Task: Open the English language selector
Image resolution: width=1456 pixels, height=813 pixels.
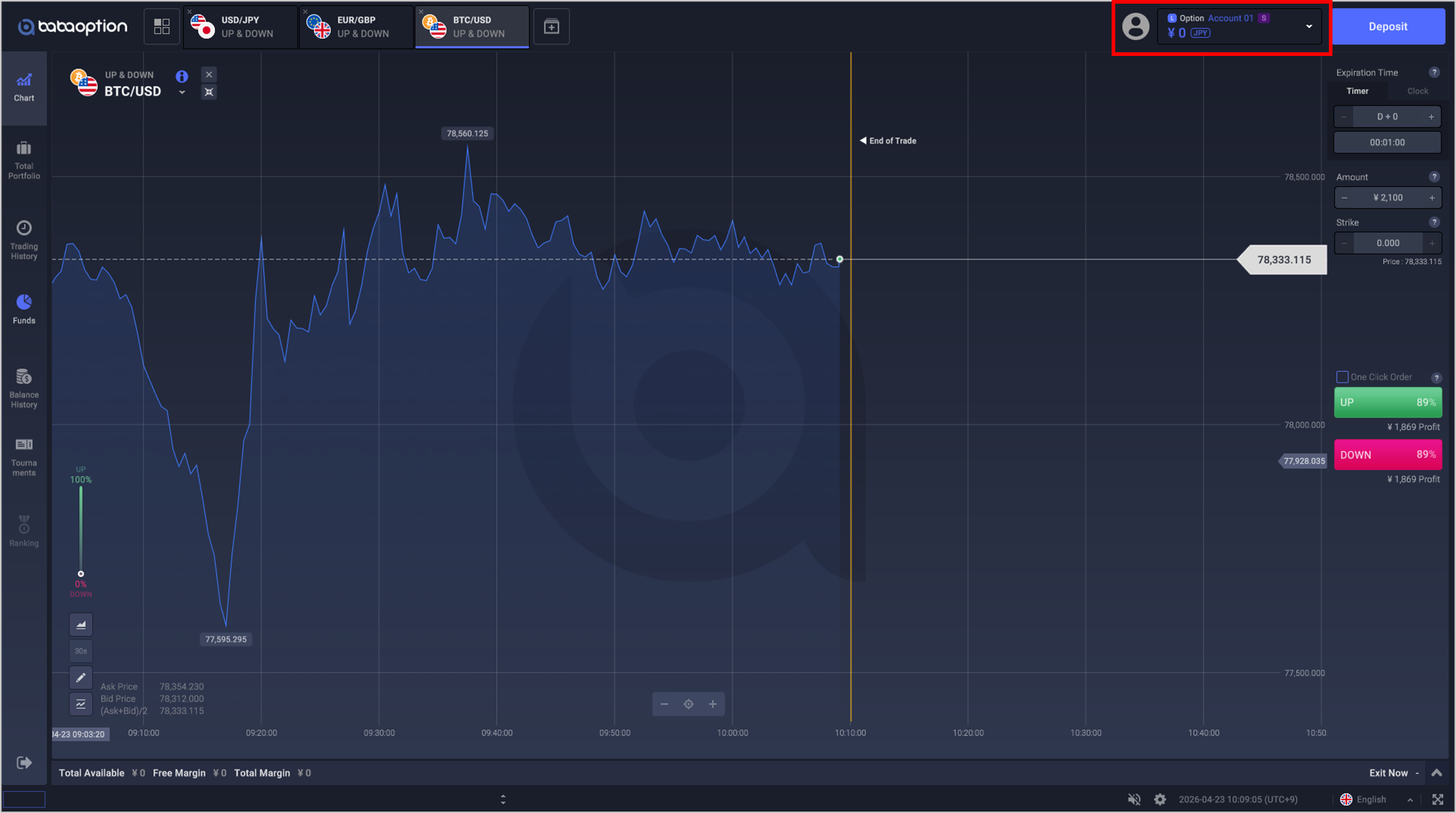Action: 1370,799
